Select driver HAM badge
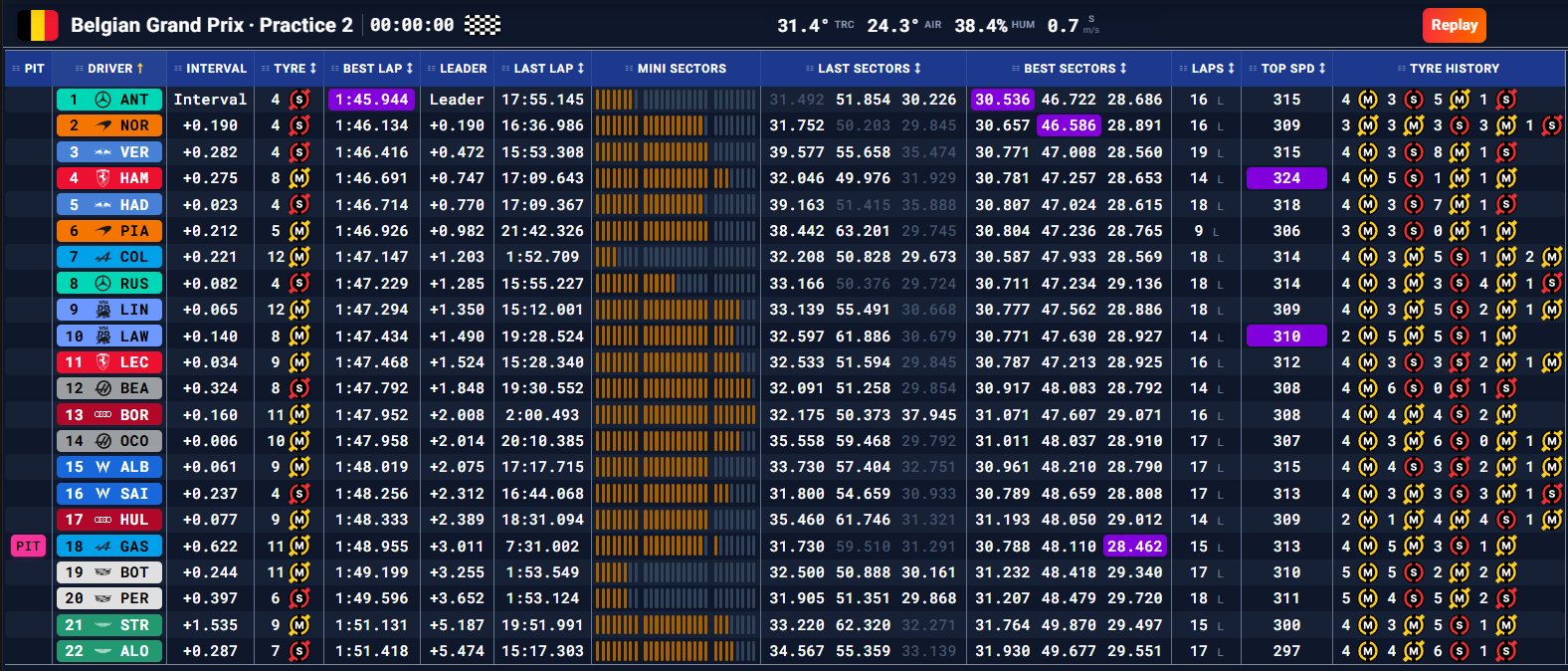 click(x=108, y=178)
